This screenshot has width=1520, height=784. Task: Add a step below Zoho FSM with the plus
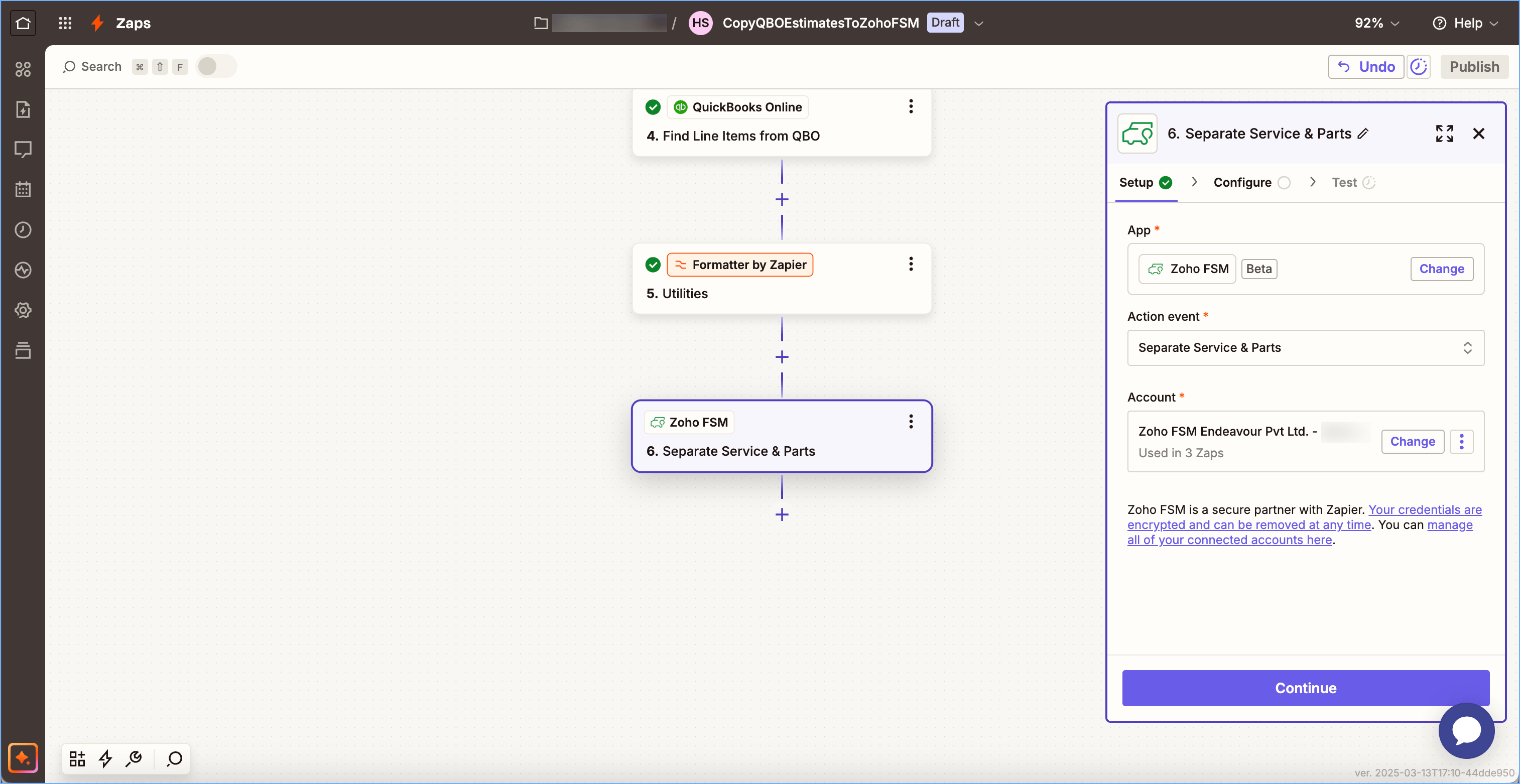coord(782,514)
